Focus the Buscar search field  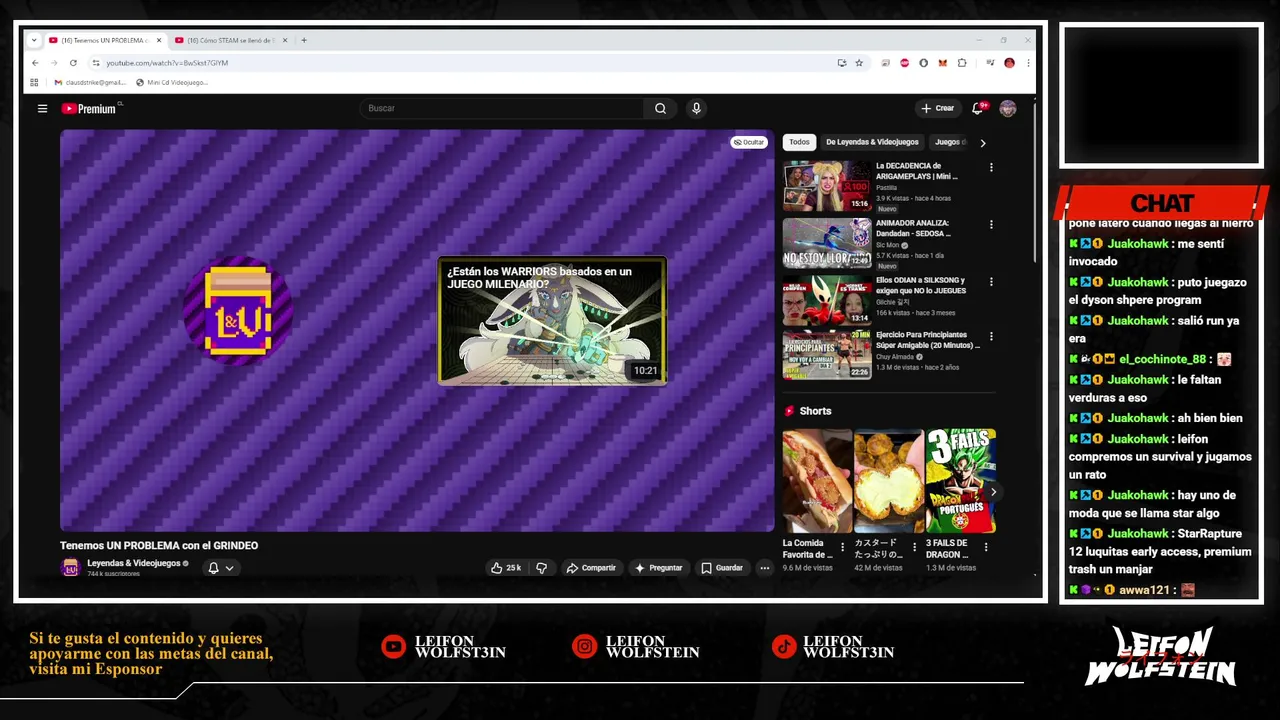click(x=502, y=108)
